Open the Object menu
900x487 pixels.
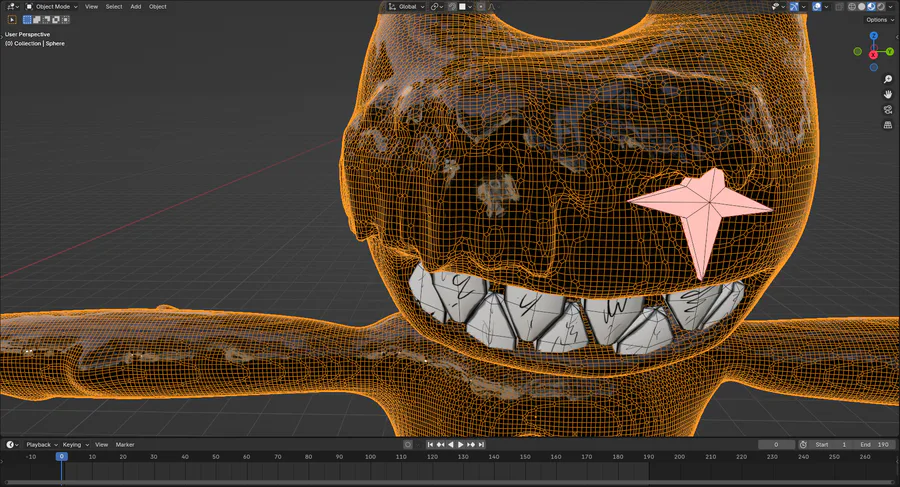(x=157, y=6)
